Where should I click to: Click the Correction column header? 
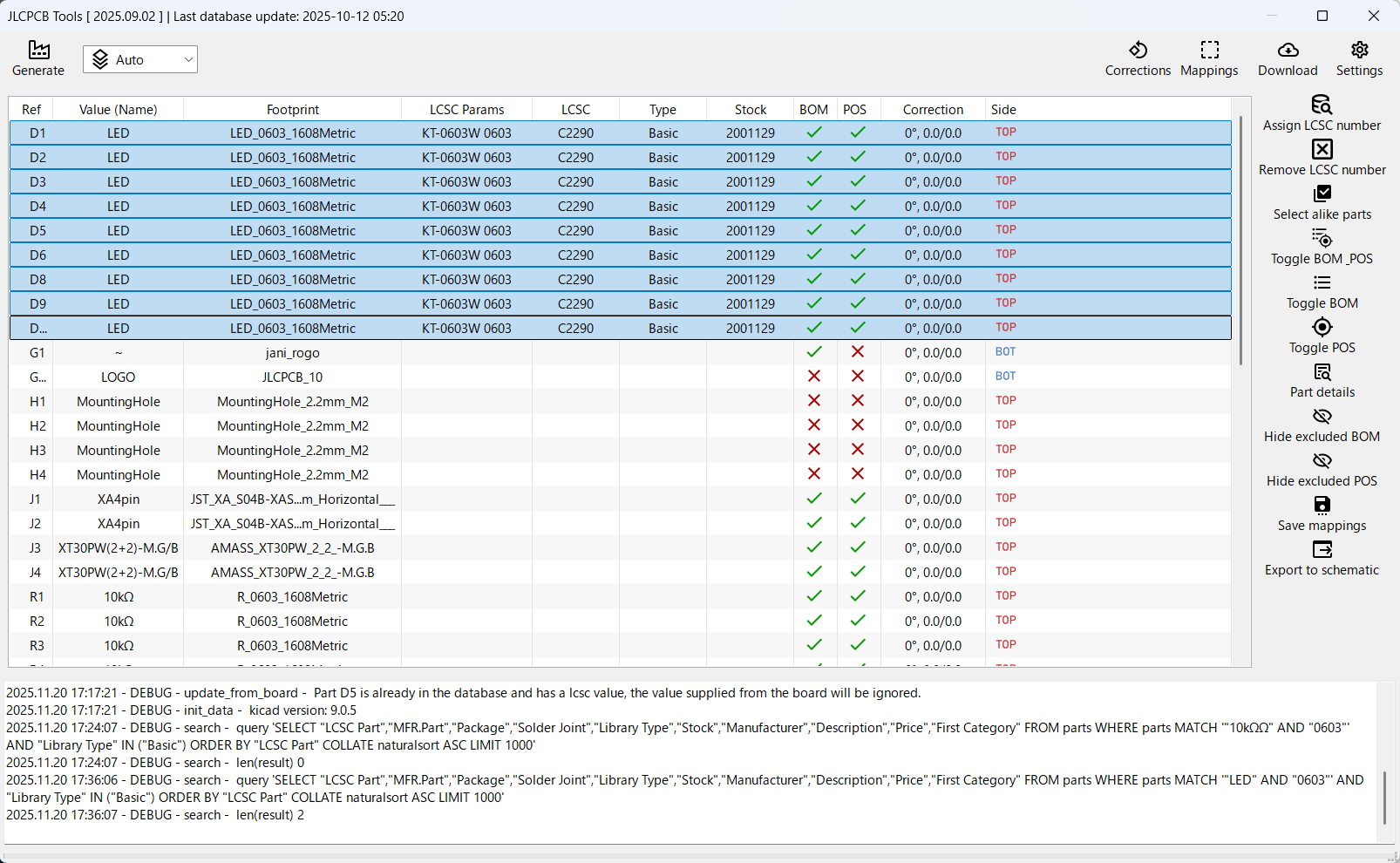[x=934, y=109]
